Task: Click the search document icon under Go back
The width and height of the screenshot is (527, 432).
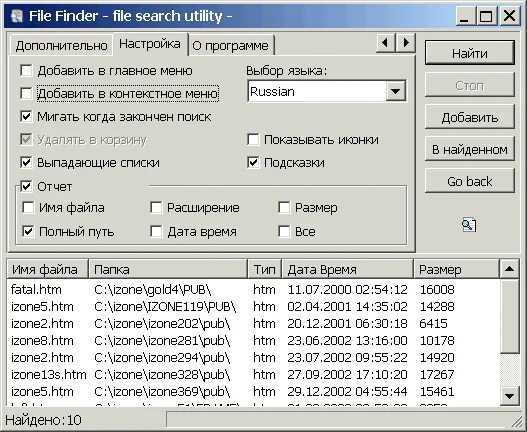Action: point(469,225)
